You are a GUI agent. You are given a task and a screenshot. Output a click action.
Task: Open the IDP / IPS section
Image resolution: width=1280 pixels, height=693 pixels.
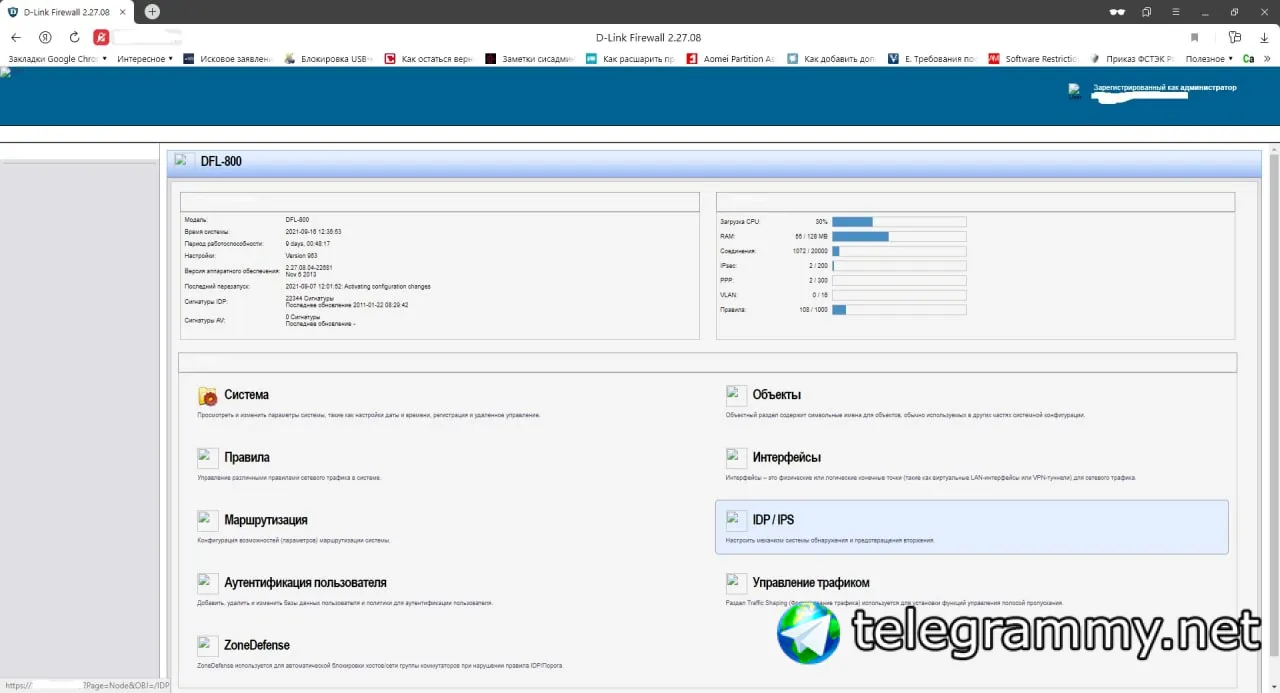774,520
